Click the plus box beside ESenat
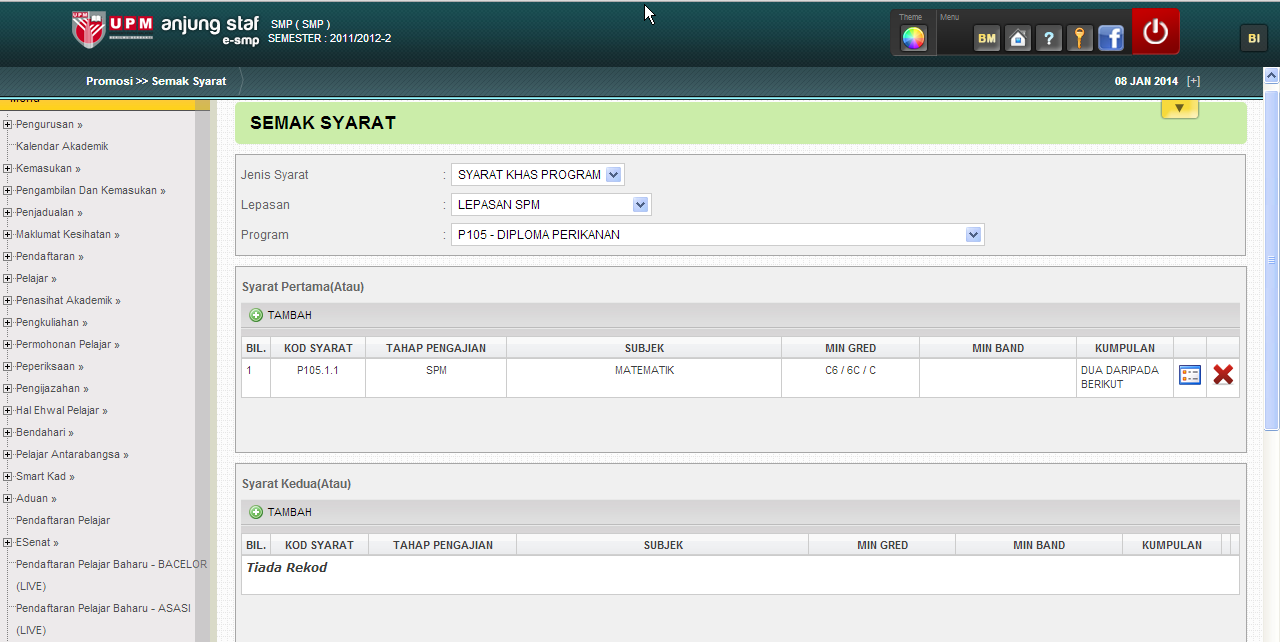This screenshot has width=1280, height=642. [x=8, y=543]
